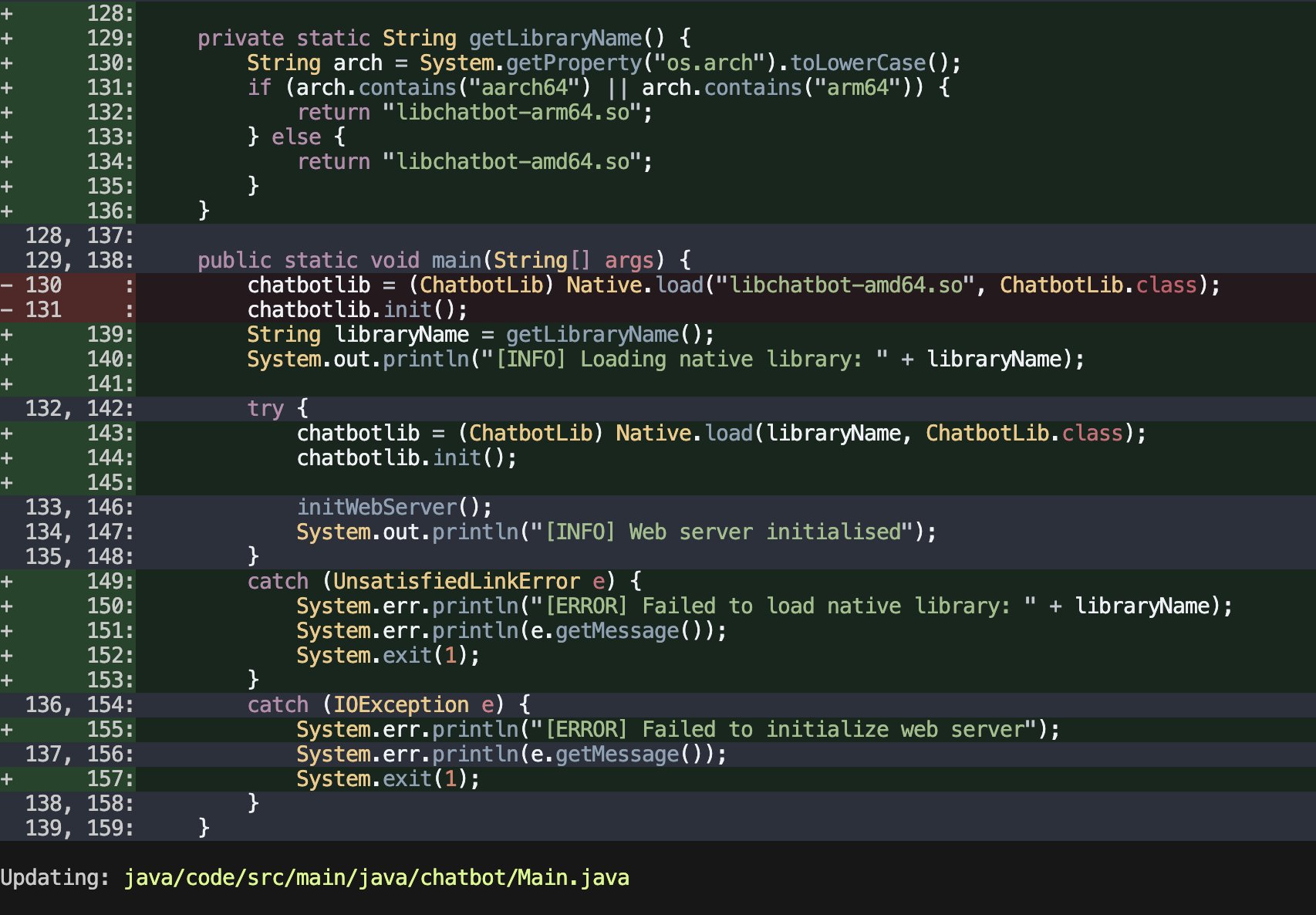Click the try keyword on line 142
The image size is (1316, 915).
click(265, 409)
